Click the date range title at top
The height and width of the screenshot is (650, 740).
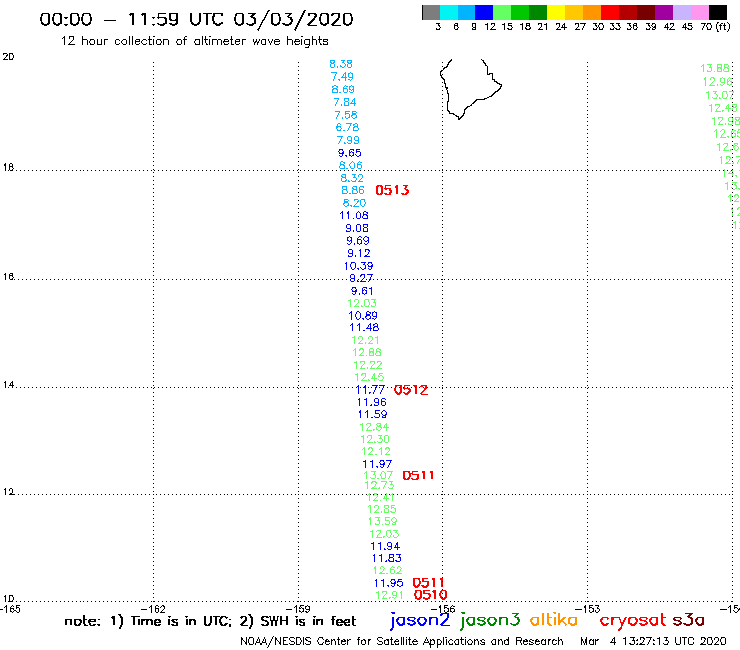click(196, 19)
